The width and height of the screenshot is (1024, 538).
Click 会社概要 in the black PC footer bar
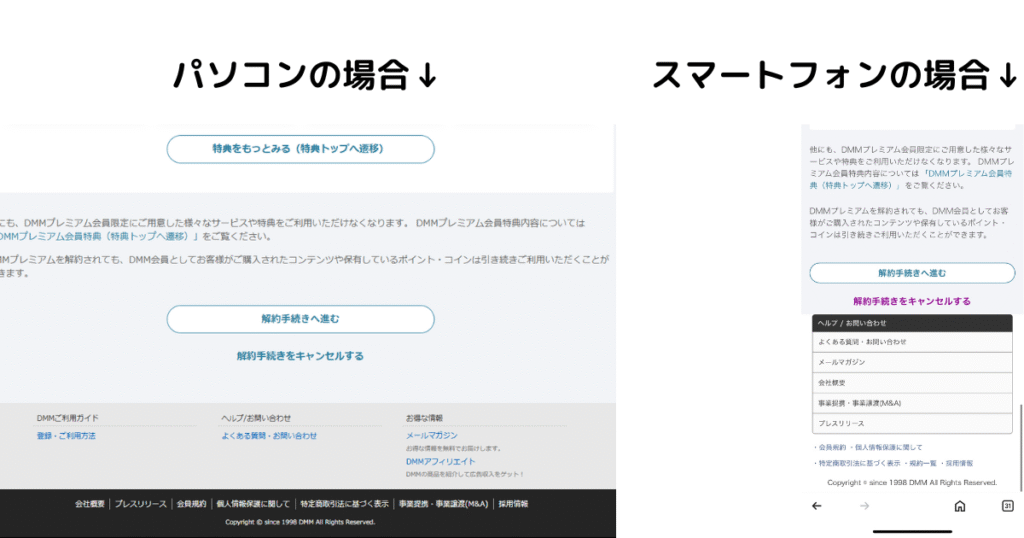tap(89, 504)
